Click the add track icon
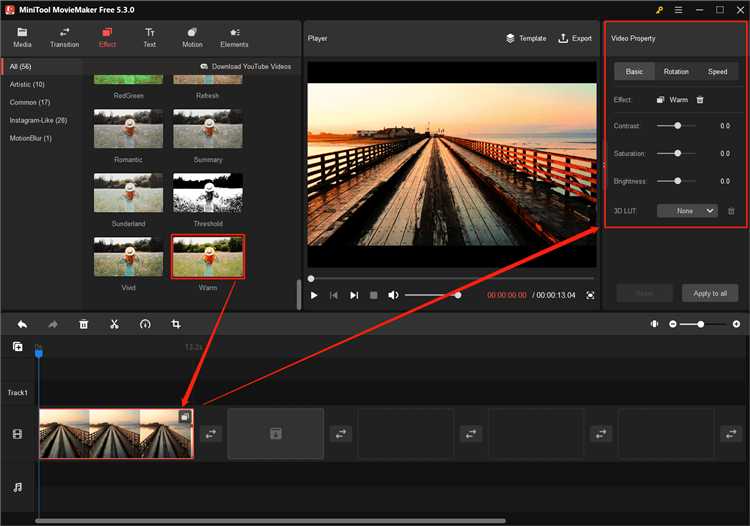750x526 pixels. tap(17, 346)
